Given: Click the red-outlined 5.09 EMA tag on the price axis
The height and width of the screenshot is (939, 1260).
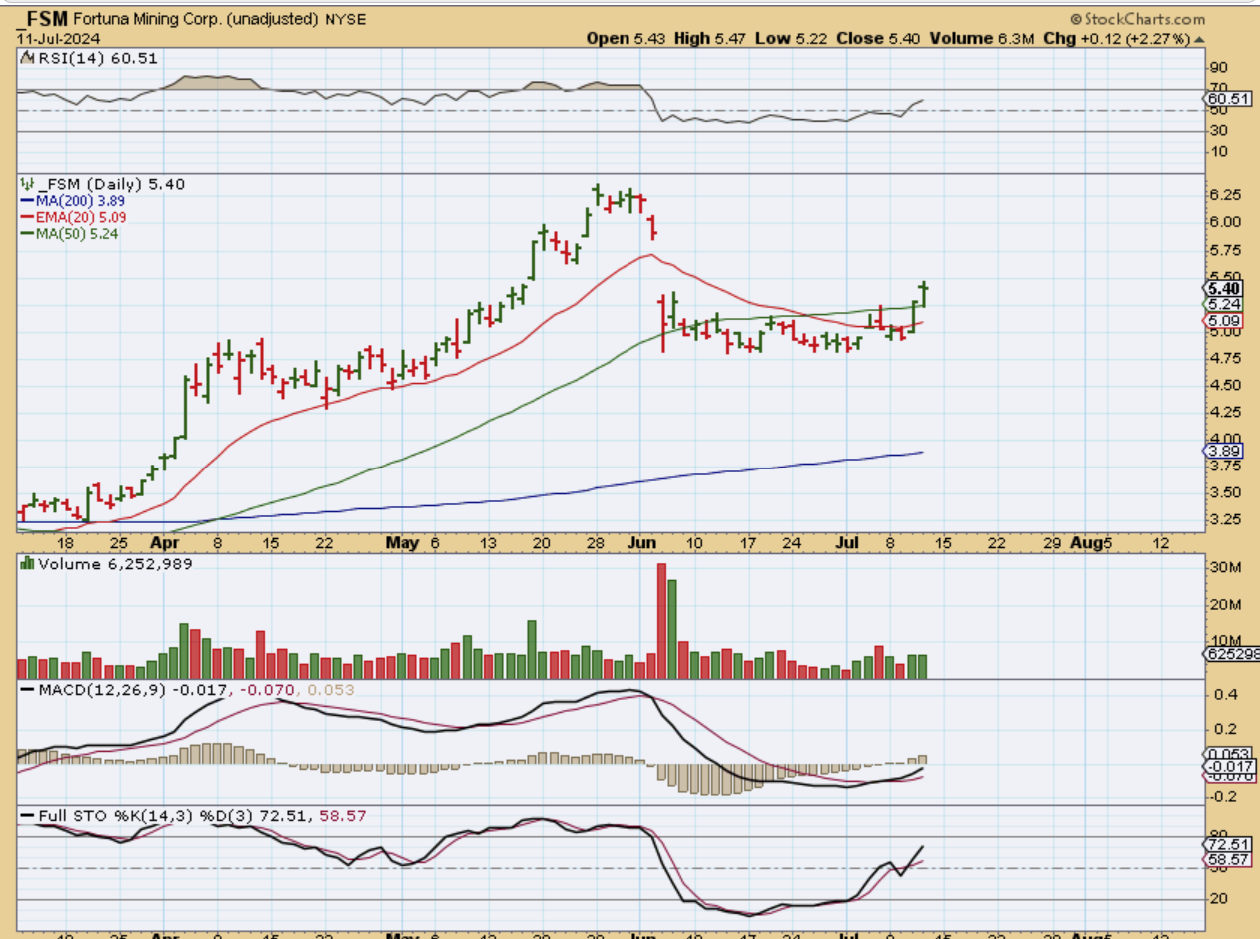Looking at the screenshot, I should (1225, 320).
